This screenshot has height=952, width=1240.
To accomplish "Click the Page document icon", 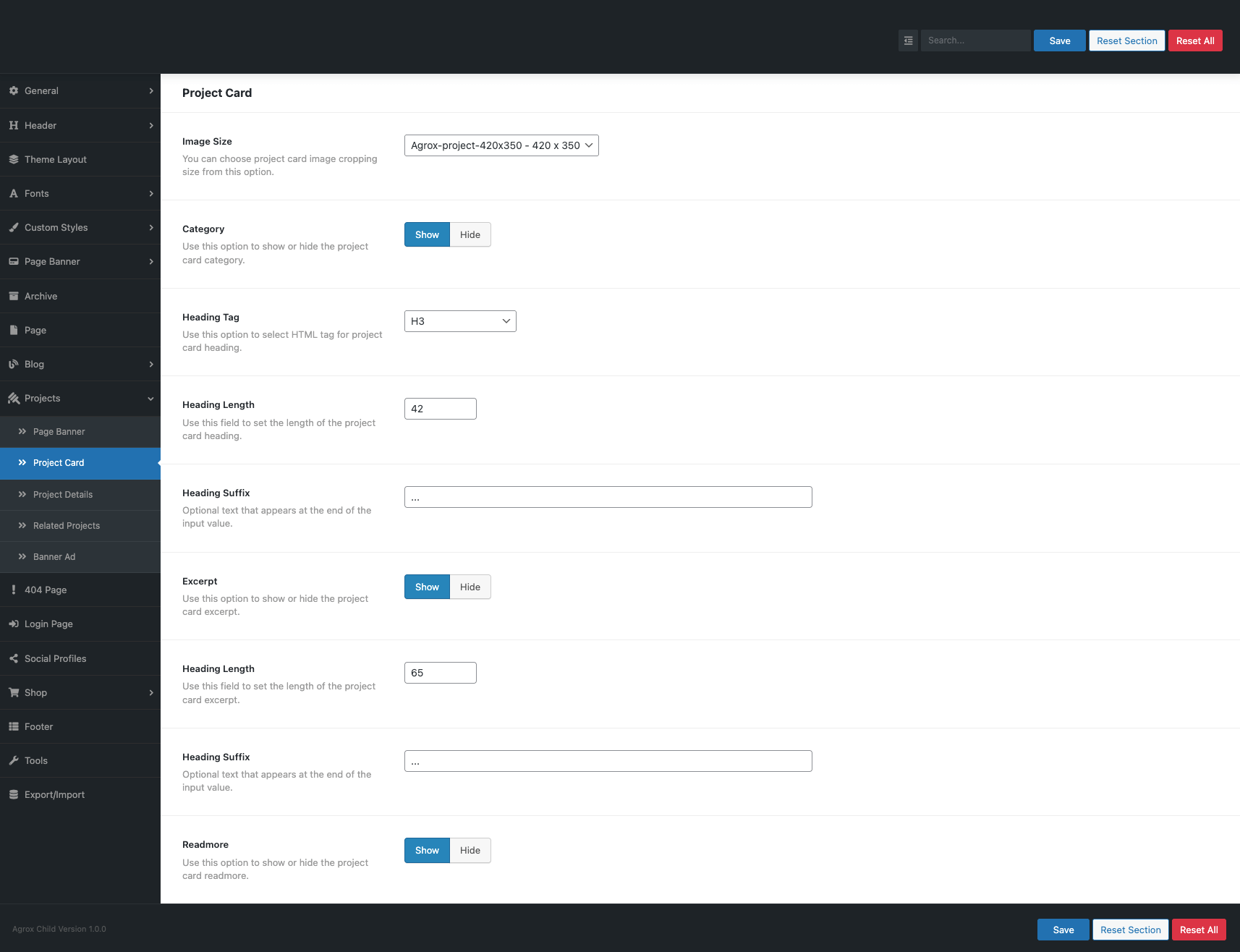I will pos(14,330).
